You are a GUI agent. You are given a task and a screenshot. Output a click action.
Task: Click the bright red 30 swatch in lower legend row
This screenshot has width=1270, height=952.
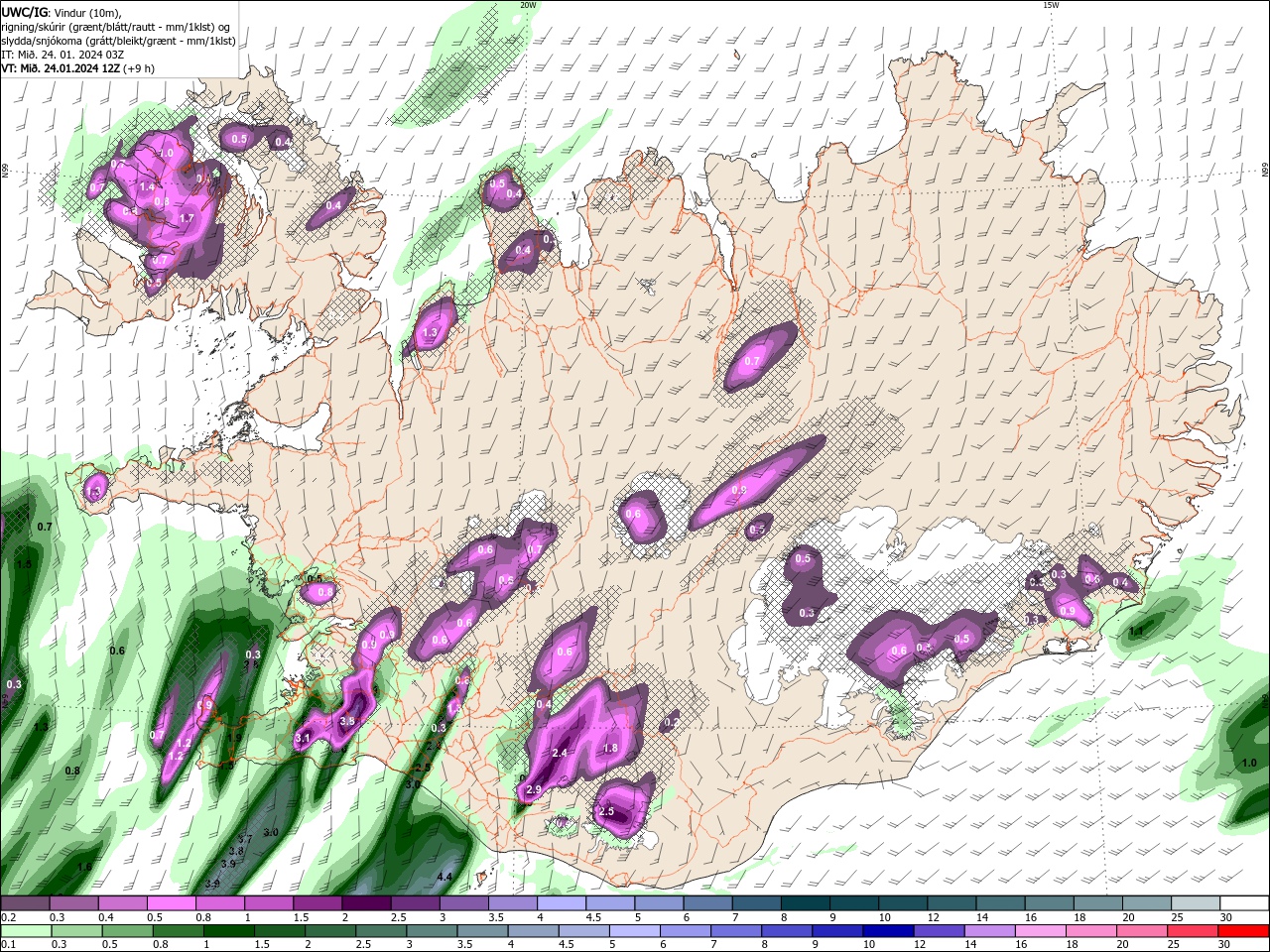1242,931
